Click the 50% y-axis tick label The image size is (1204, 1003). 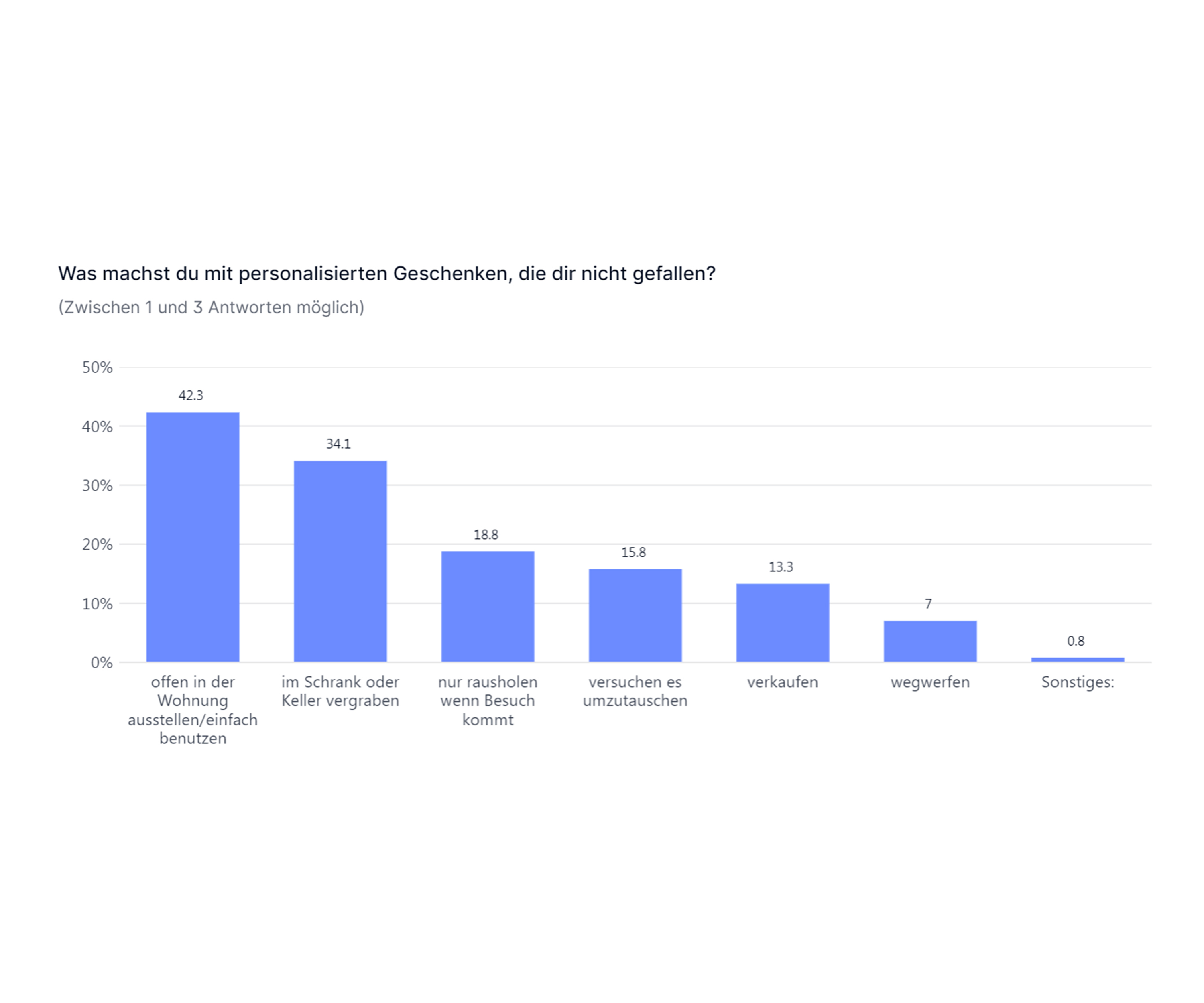[x=98, y=368]
